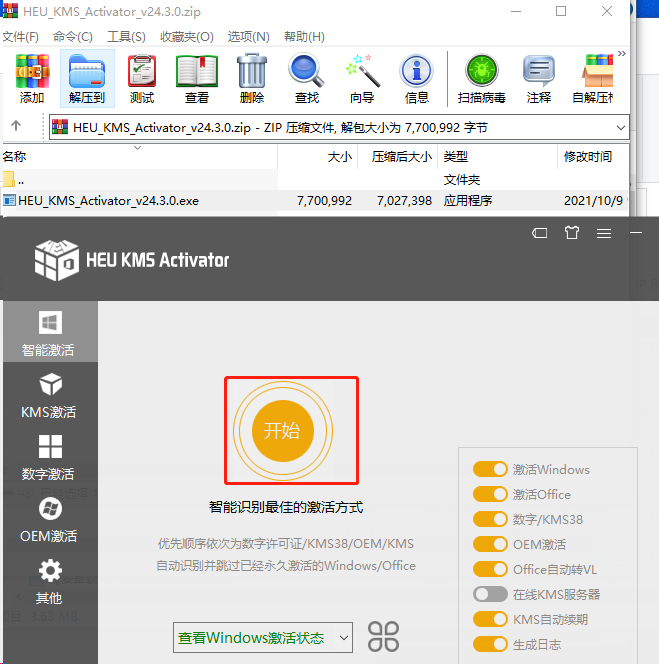This screenshot has height=664, width=659.
Task: Enable the 在线KMS服务器 switch
Action: 490,594
